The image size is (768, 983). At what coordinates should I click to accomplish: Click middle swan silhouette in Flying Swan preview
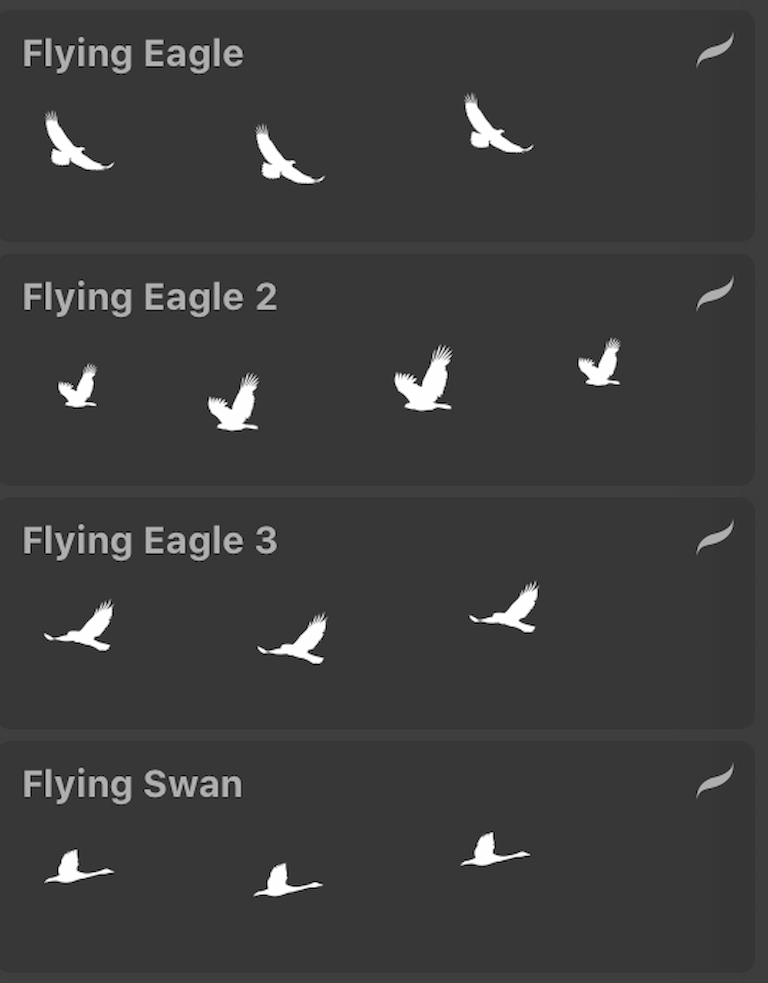tap(288, 880)
